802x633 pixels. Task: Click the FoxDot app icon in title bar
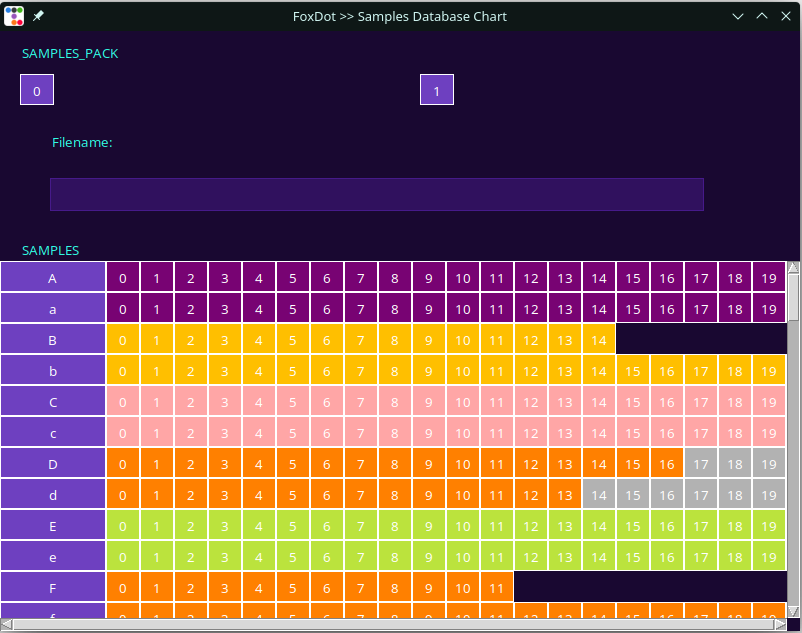click(x=14, y=16)
